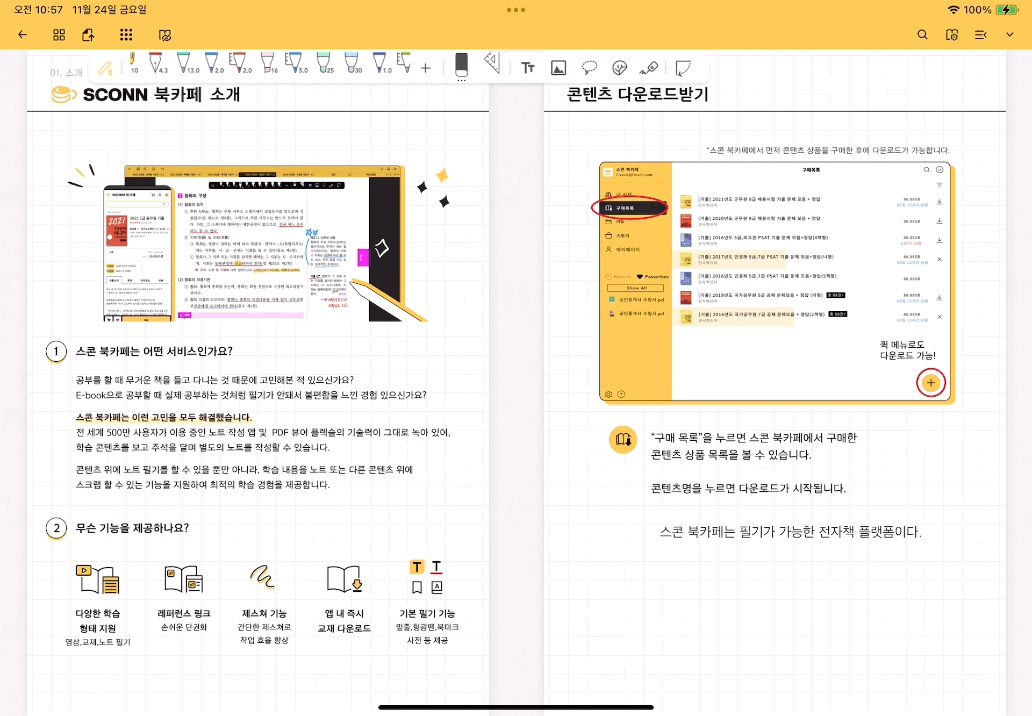1032x716 pixels.
Task: Tap the SCONN bookcafe devices illustration
Action: pyautogui.click(x=259, y=243)
